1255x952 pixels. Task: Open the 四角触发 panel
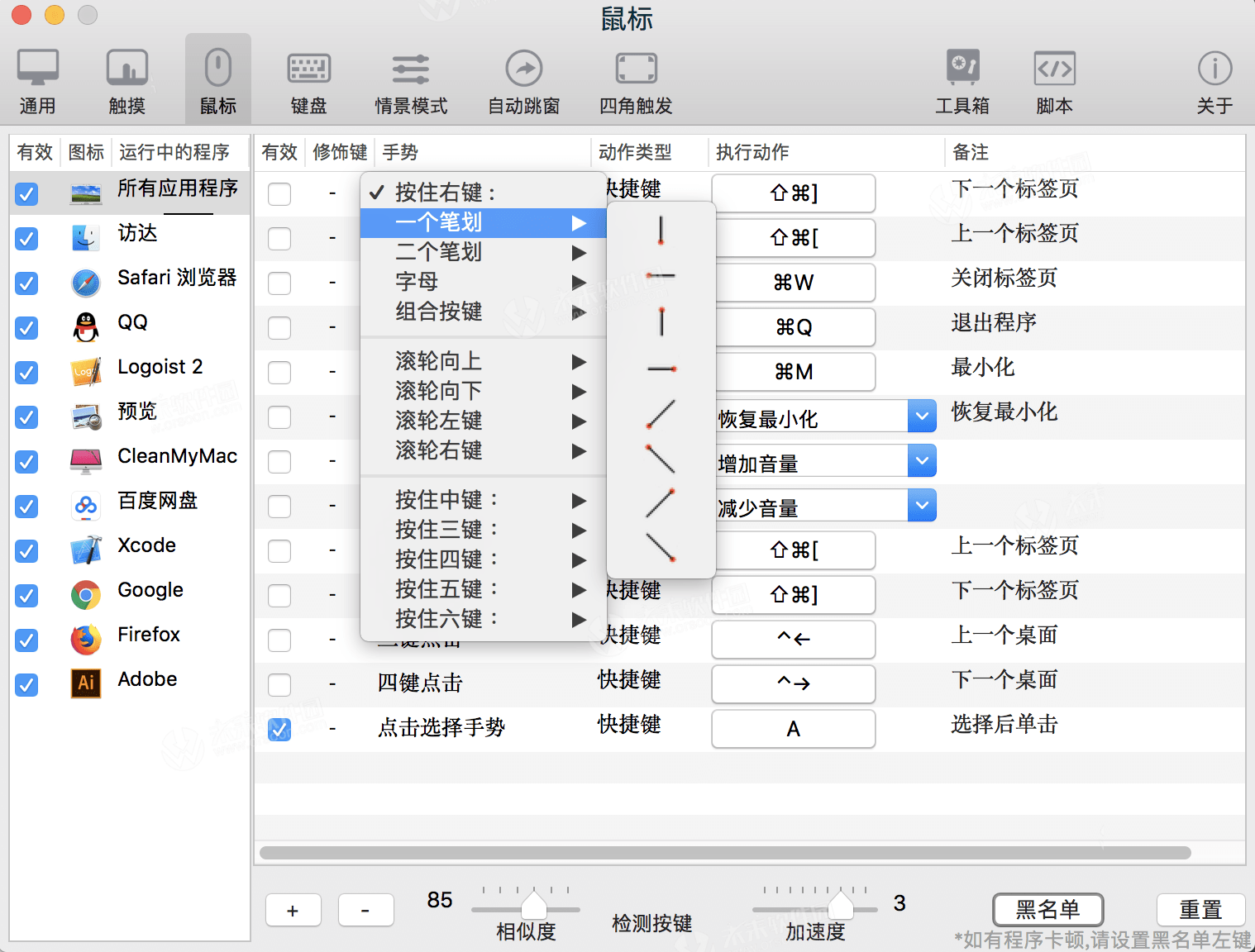point(635,79)
